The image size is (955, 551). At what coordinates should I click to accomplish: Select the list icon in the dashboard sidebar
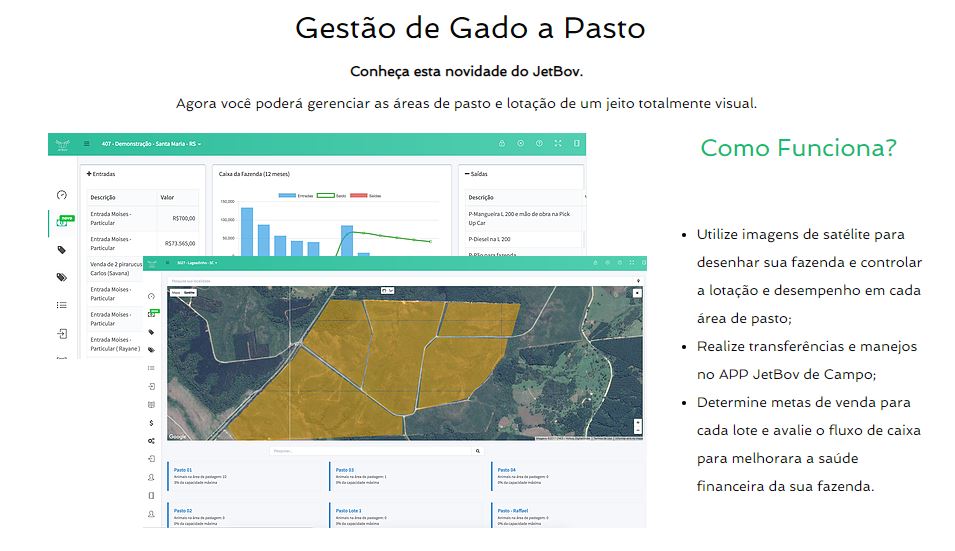(x=62, y=305)
